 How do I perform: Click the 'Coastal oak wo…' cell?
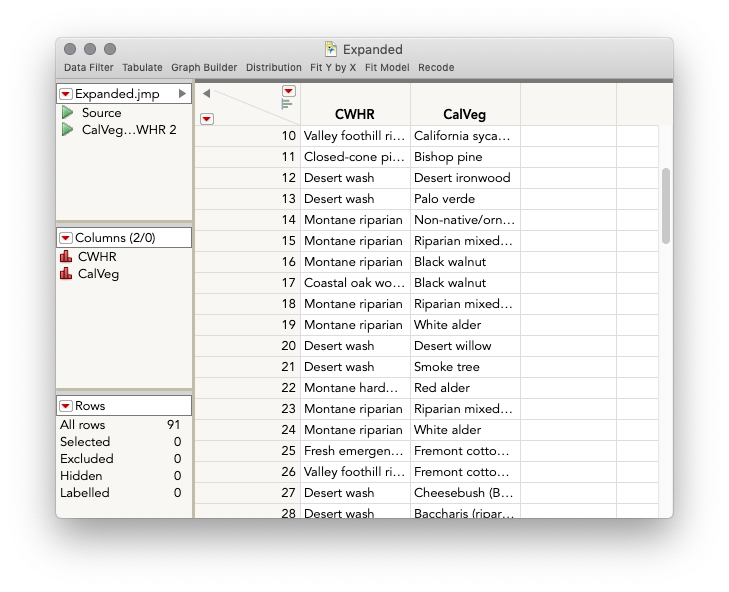pos(355,283)
